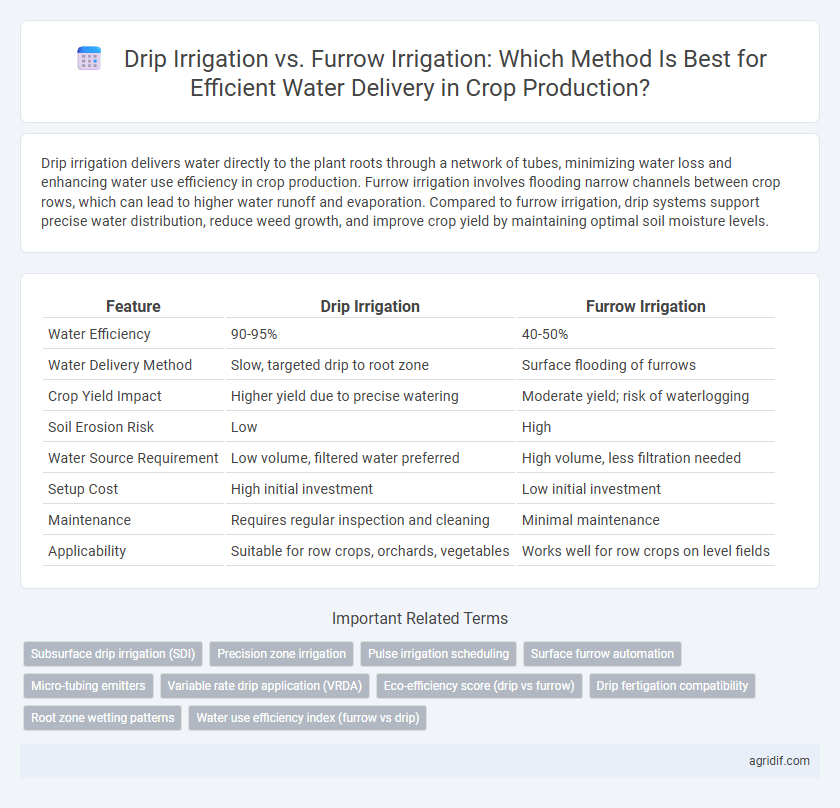
Task: Select the Drip Irrigation column header
Action: 370,306
